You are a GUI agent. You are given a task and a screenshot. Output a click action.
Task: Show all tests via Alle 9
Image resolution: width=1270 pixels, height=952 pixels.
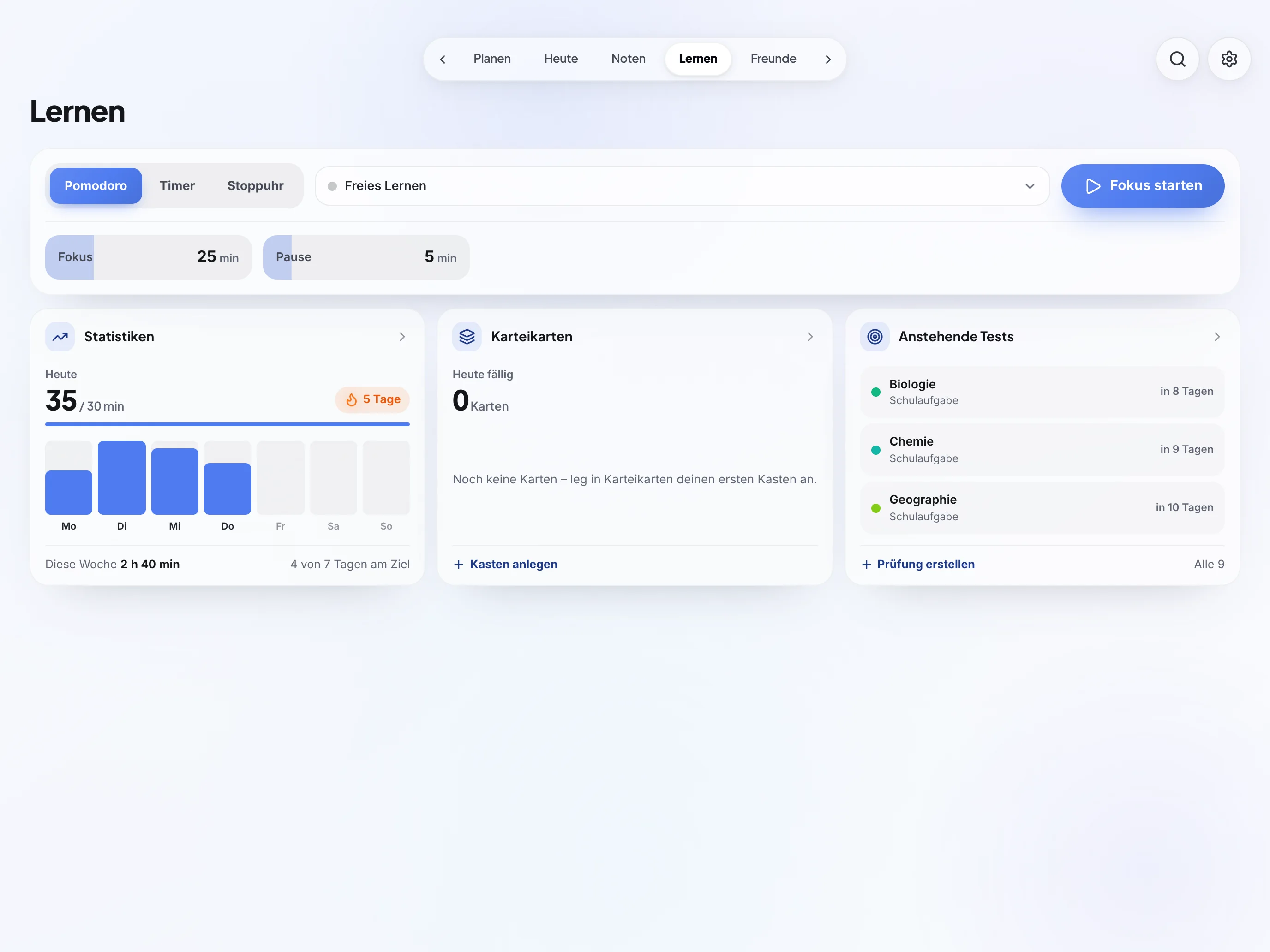(x=1209, y=565)
